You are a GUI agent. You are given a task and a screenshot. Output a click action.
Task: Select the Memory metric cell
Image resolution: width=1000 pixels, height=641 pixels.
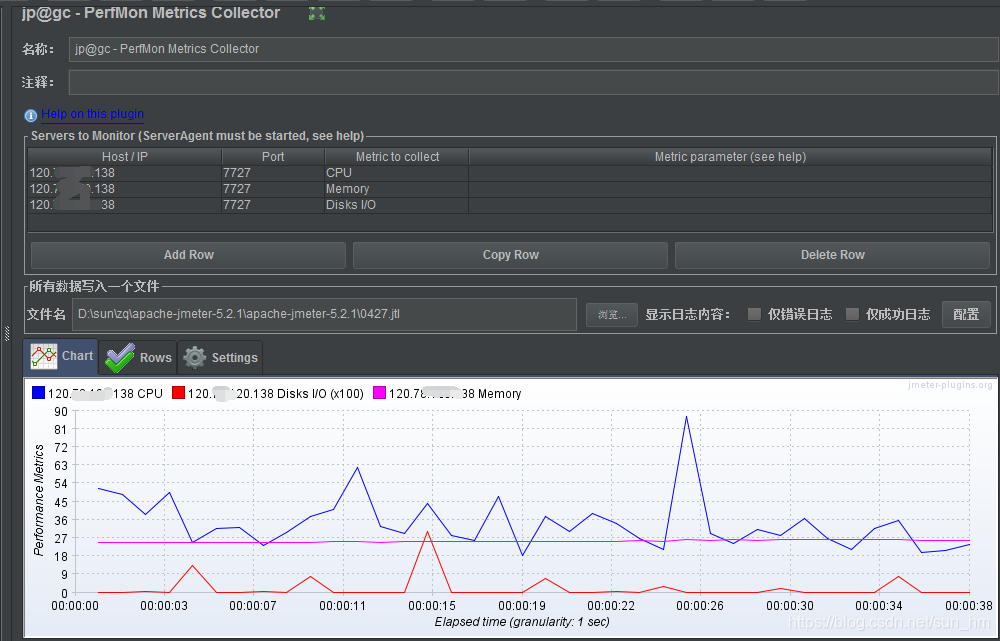tap(397, 189)
